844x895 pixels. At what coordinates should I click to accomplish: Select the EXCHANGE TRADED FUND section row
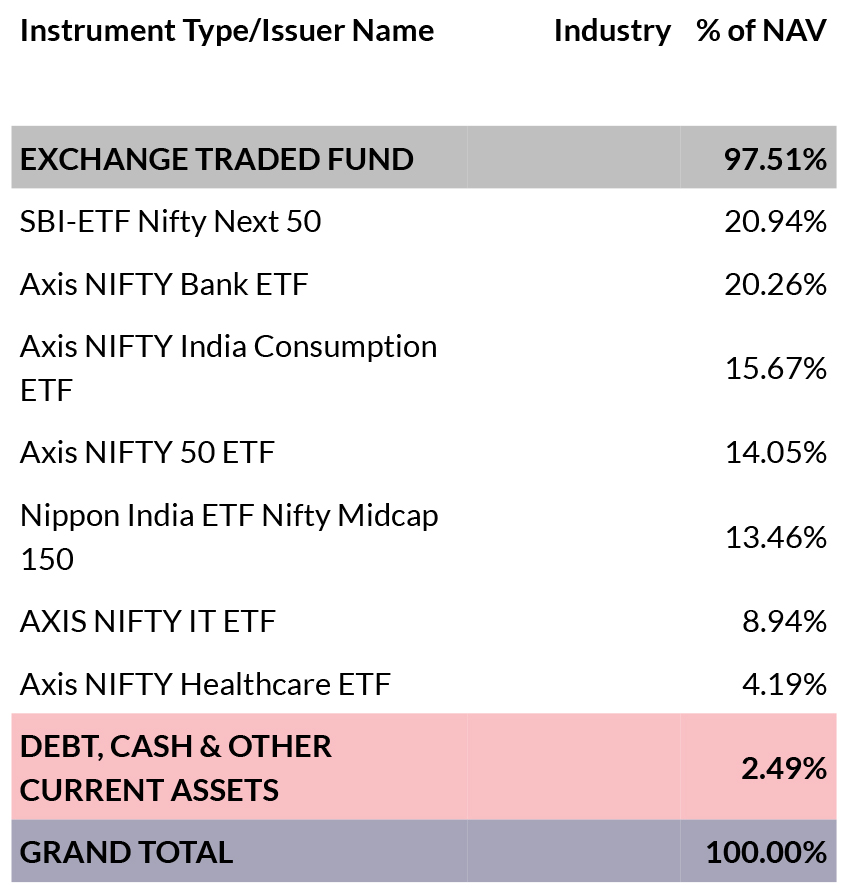(x=423, y=158)
